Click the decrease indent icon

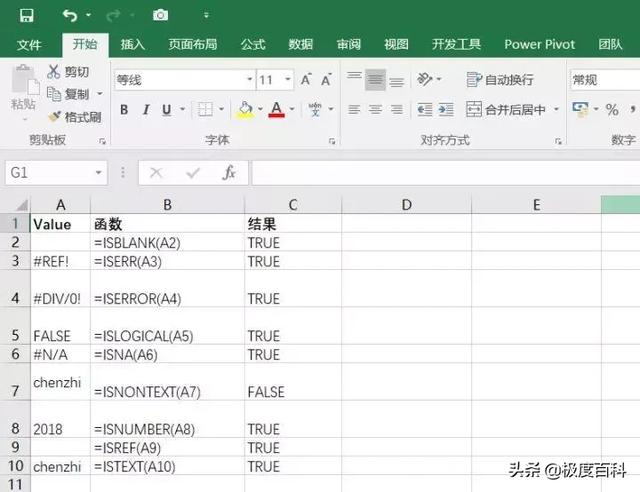pos(424,109)
